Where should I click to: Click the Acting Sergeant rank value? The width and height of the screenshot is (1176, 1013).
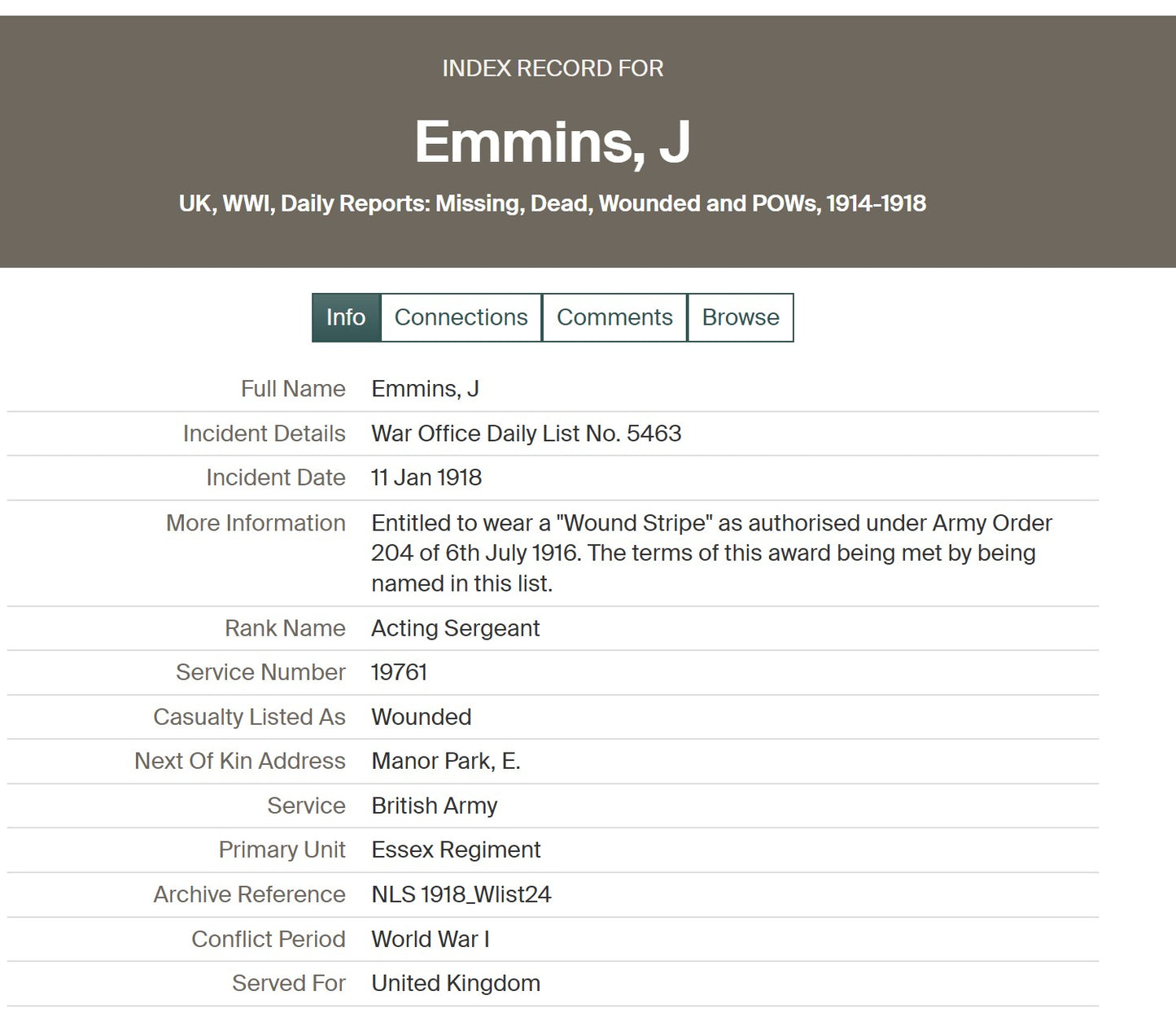455,628
